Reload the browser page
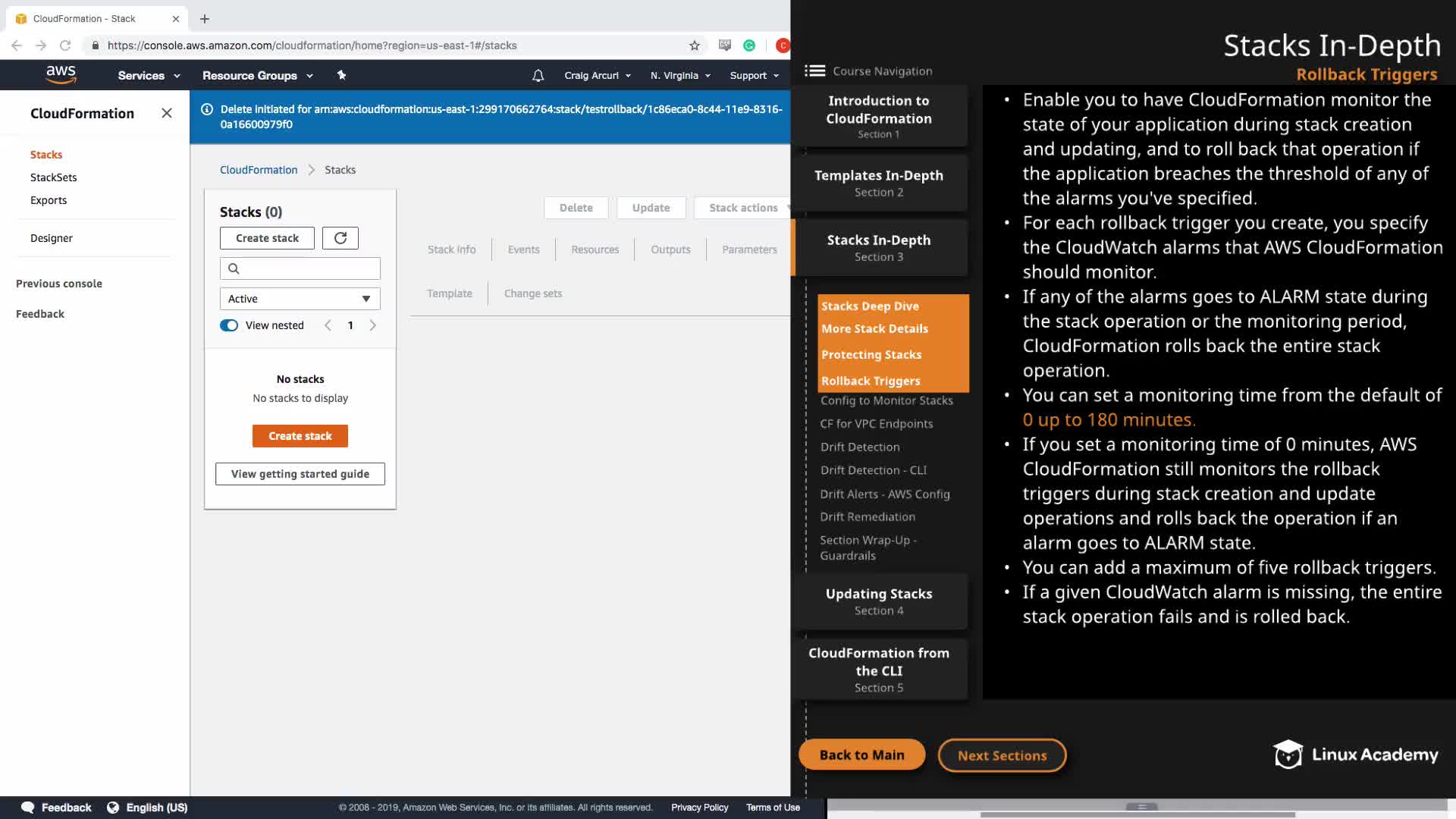 coord(65,45)
